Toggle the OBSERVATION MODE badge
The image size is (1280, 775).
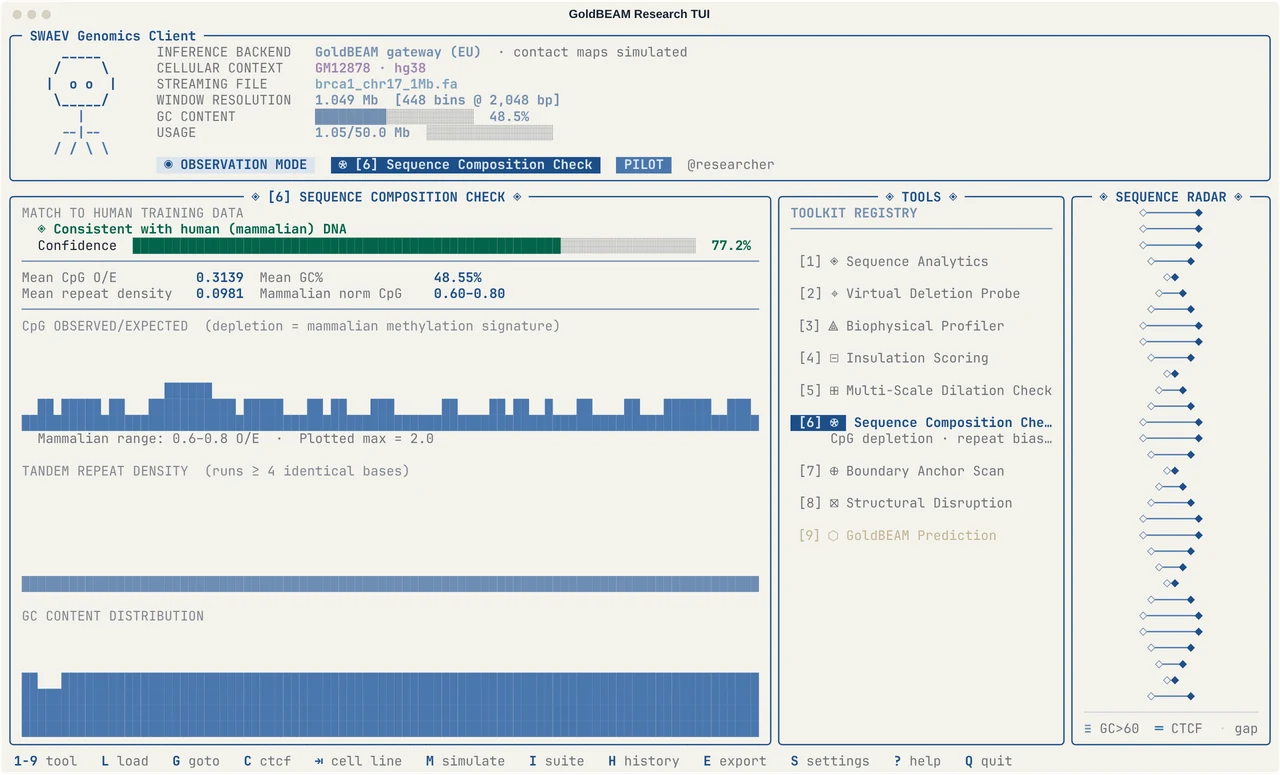pos(235,165)
